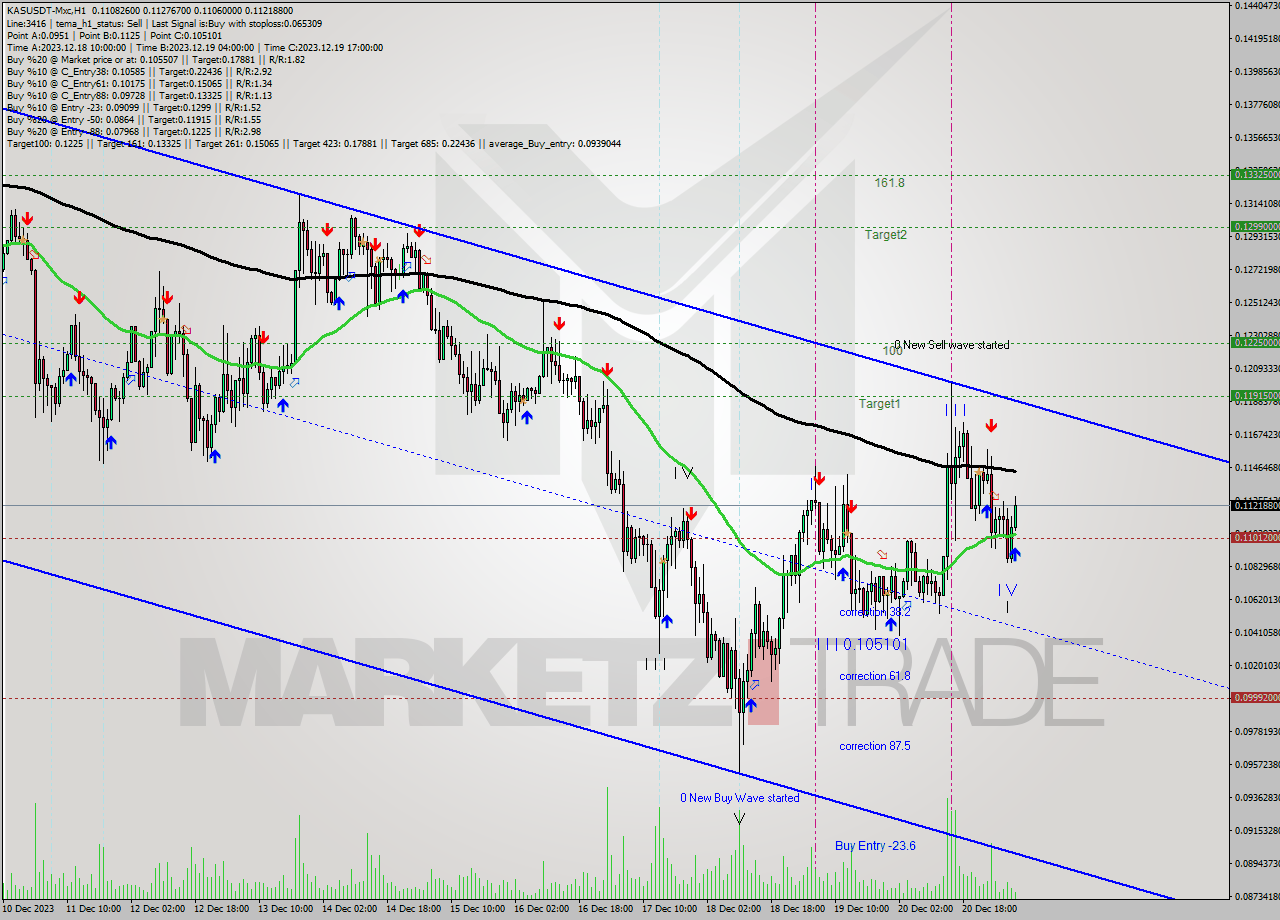
Task: Click the 0.10829680 price axis value
Action: 1256,567
